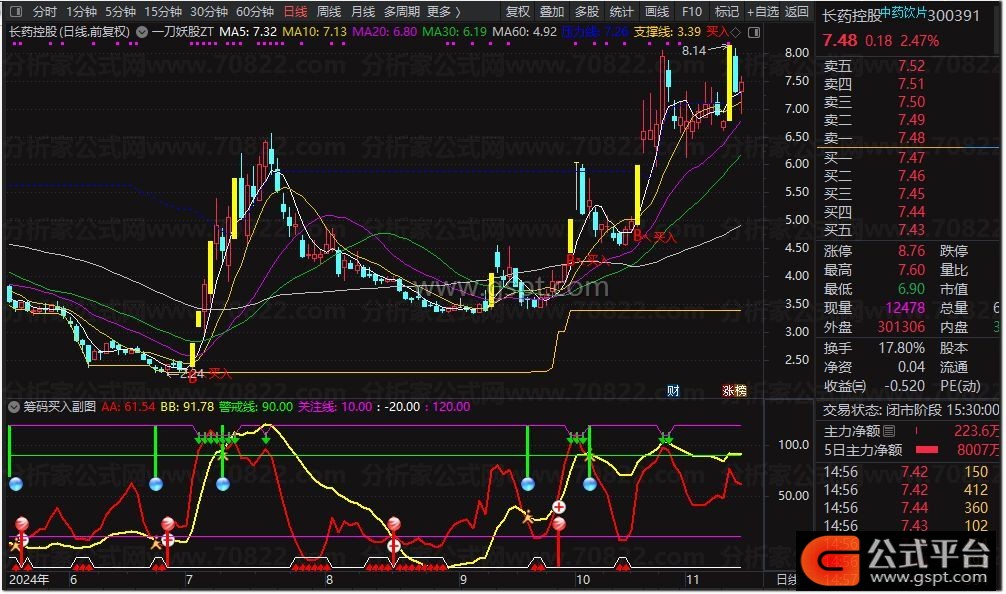Select the 30分钟 period tab
This screenshot has height=594, width=1006.
(209, 12)
